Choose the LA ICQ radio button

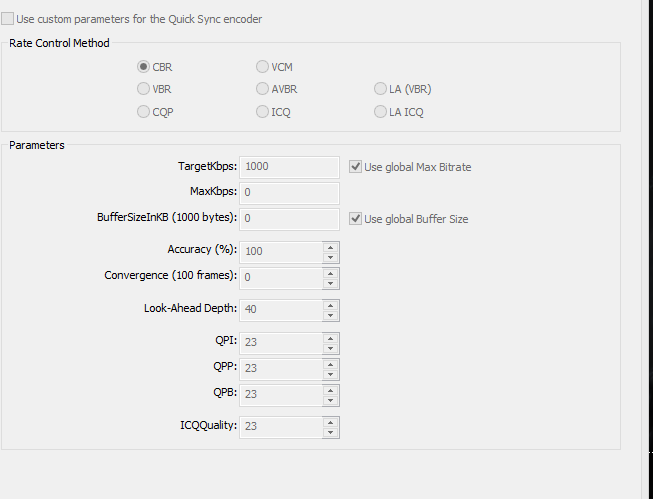[x=380, y=112]
